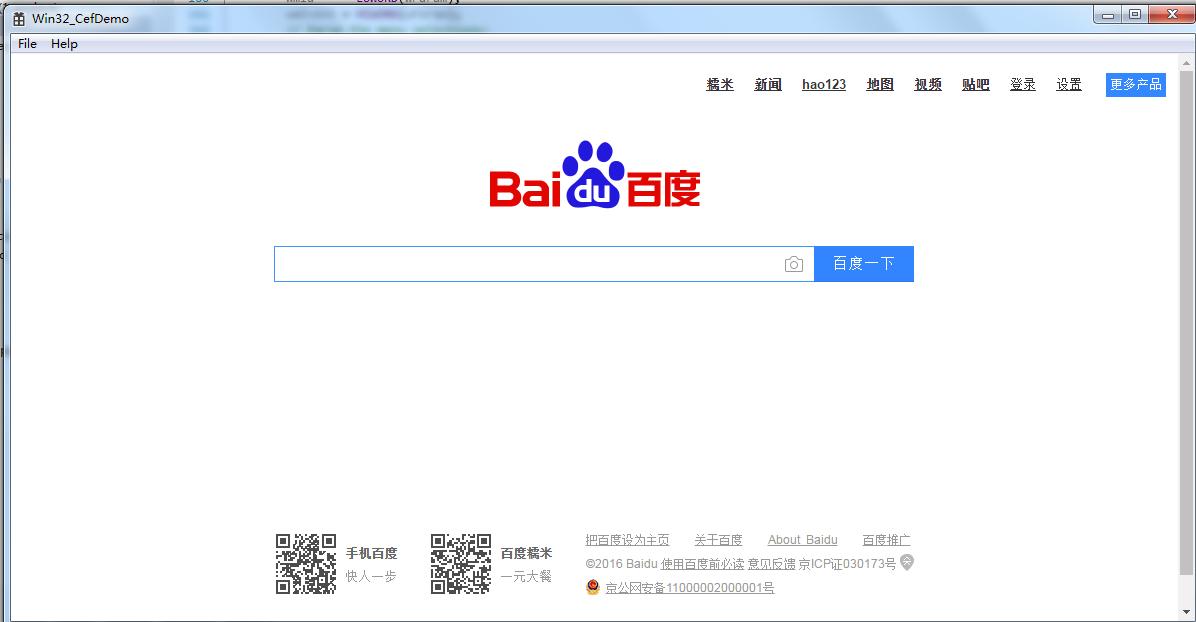This screenshot has height=622, width=1196.
Task: Minimize the Win32_CefDemo window
Action: tap(1108, 15)
